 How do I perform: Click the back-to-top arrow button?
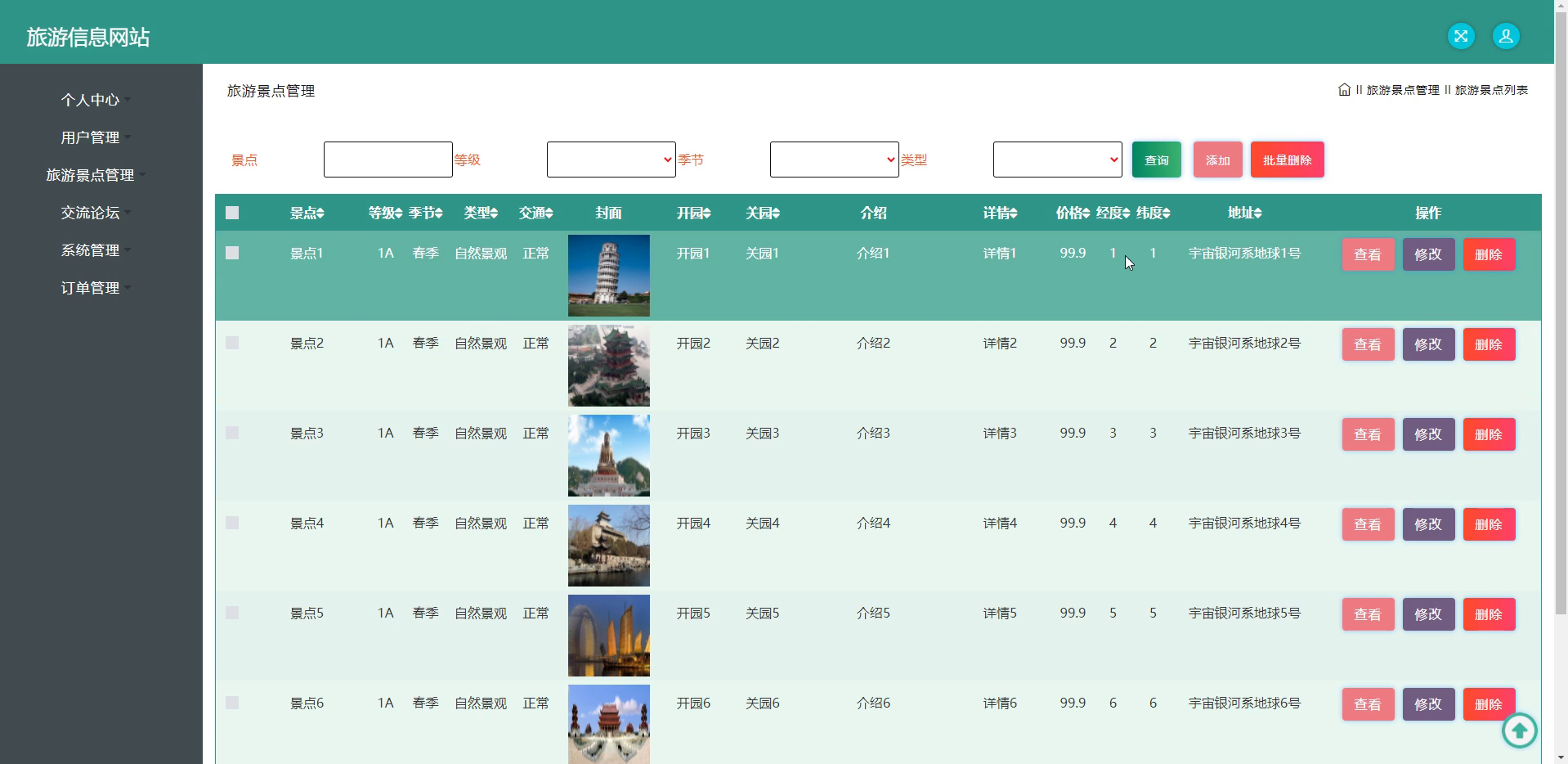tap(1520, 730)
